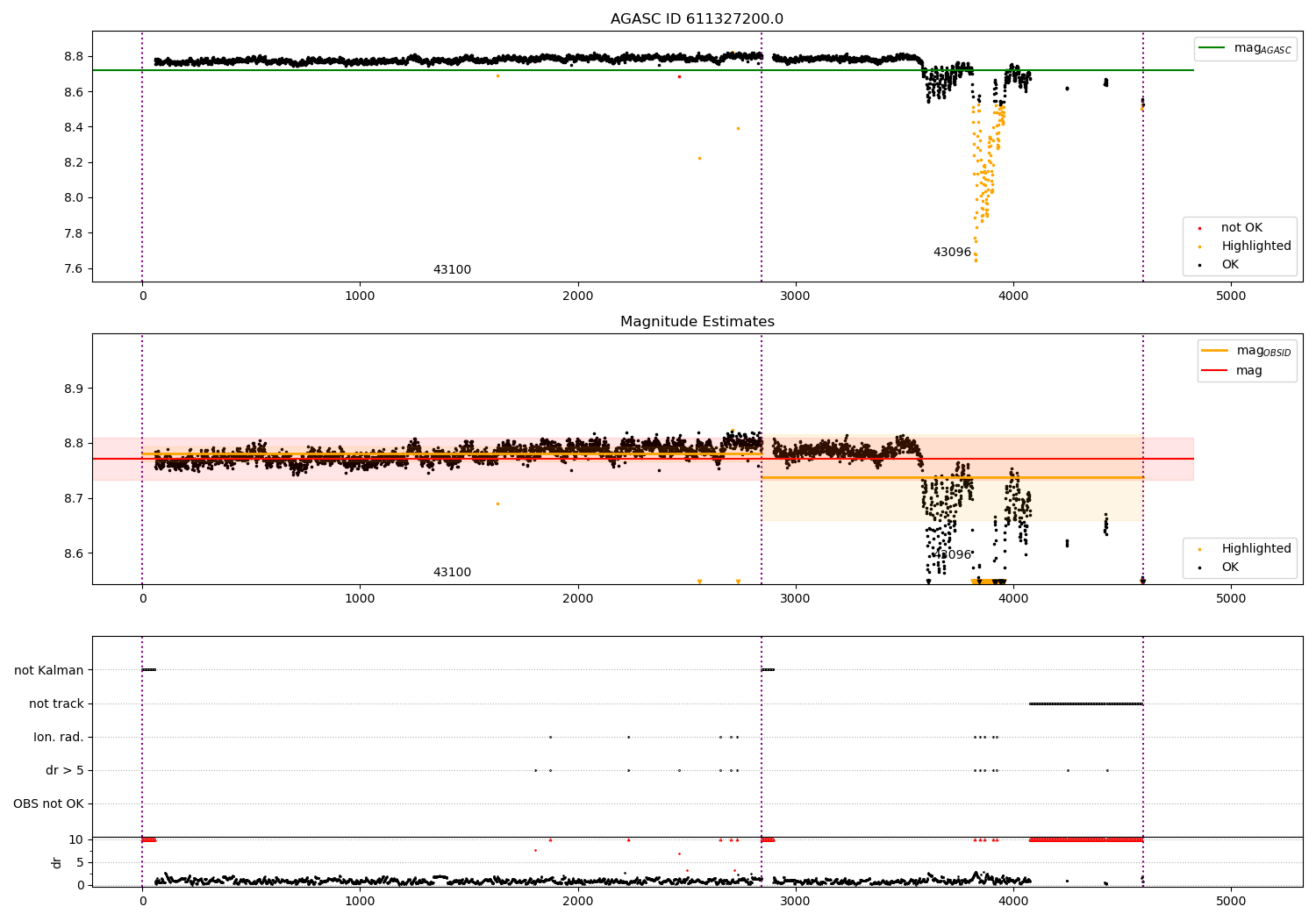The width and height of the screenshot is (1316, 921).
Task: Click the '8.2' y-axis tick label
Action: coord(74,162)
